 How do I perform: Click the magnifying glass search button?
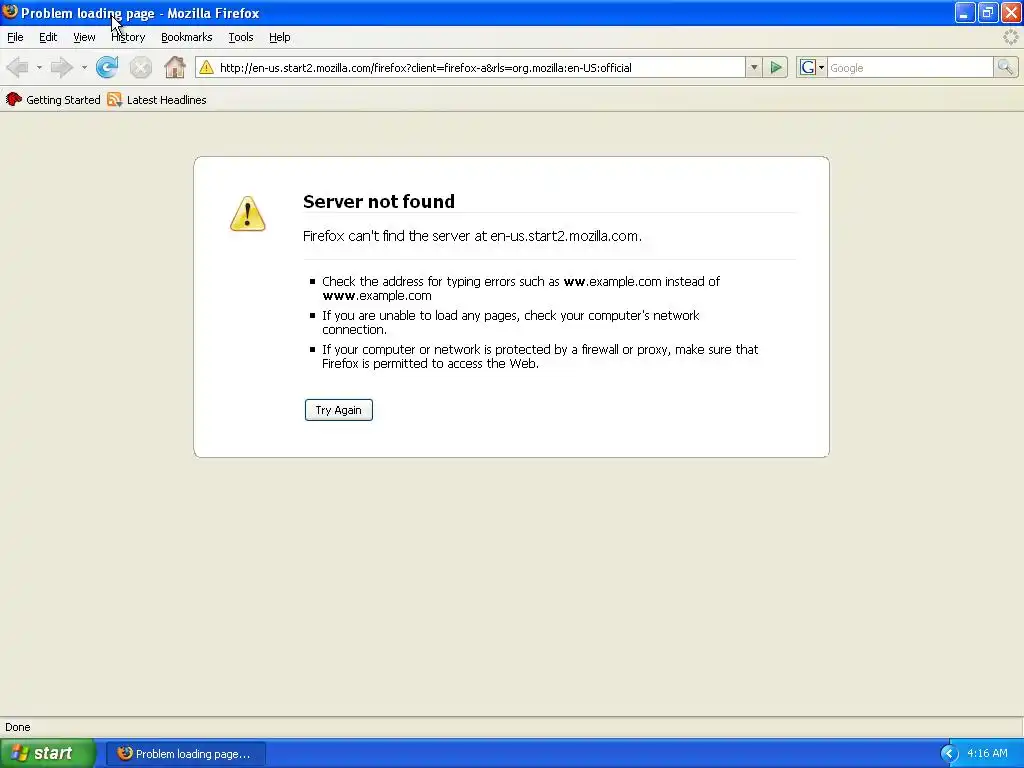1005,67
